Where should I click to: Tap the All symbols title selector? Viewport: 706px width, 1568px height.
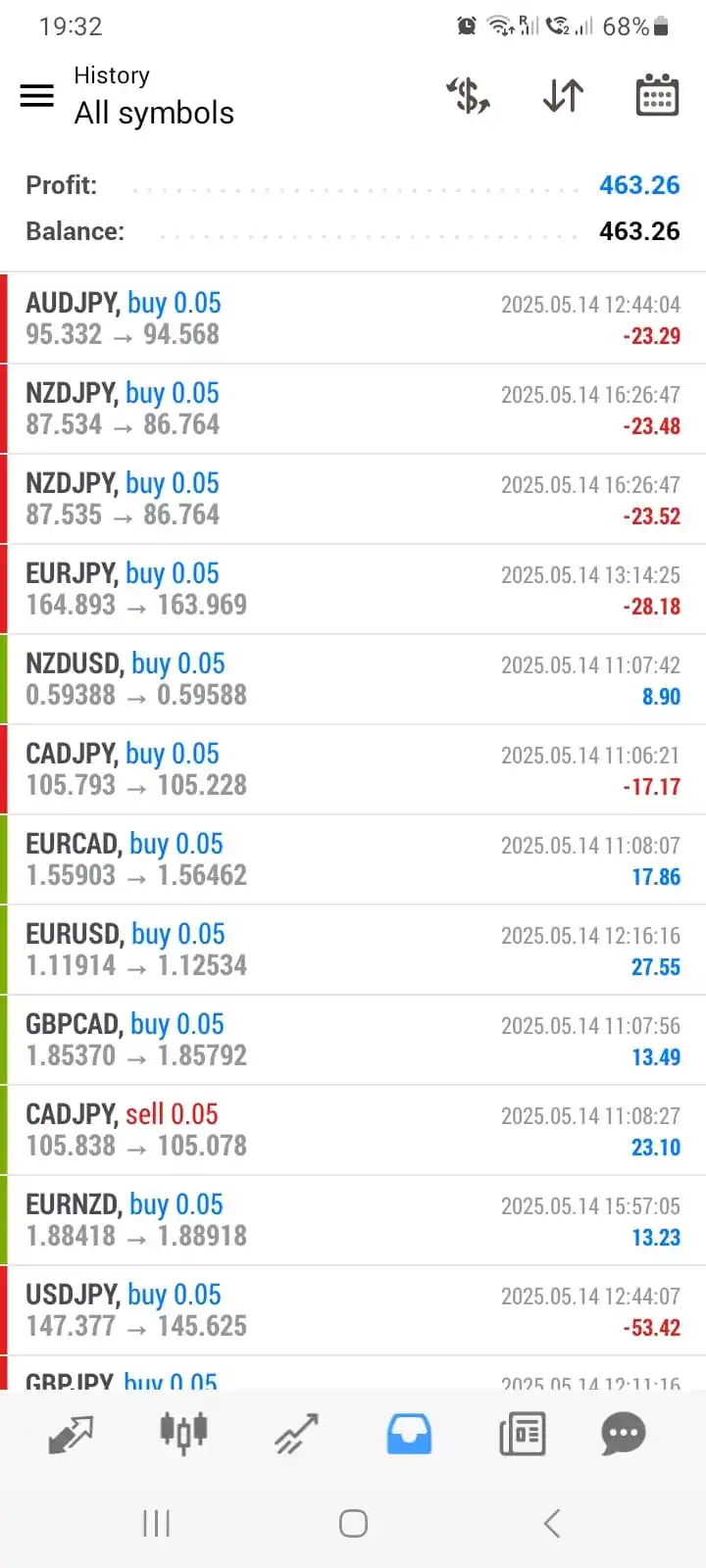point(154,114)
